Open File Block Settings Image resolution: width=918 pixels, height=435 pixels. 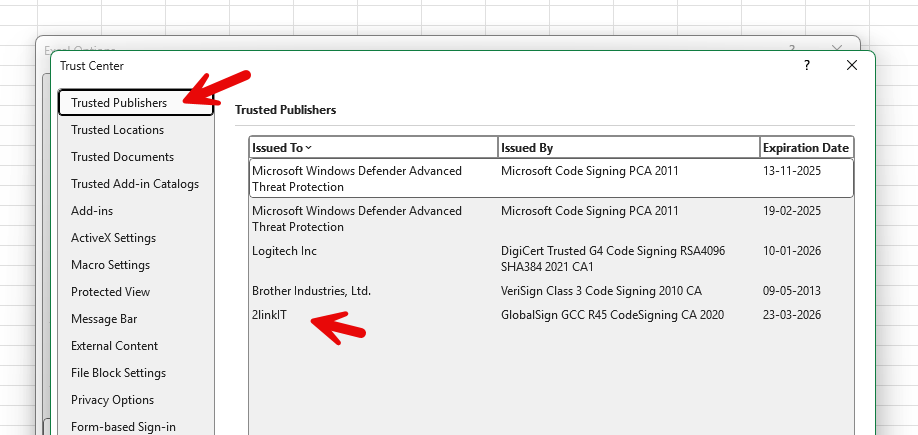pyautogui.click(x=118, y=373)
